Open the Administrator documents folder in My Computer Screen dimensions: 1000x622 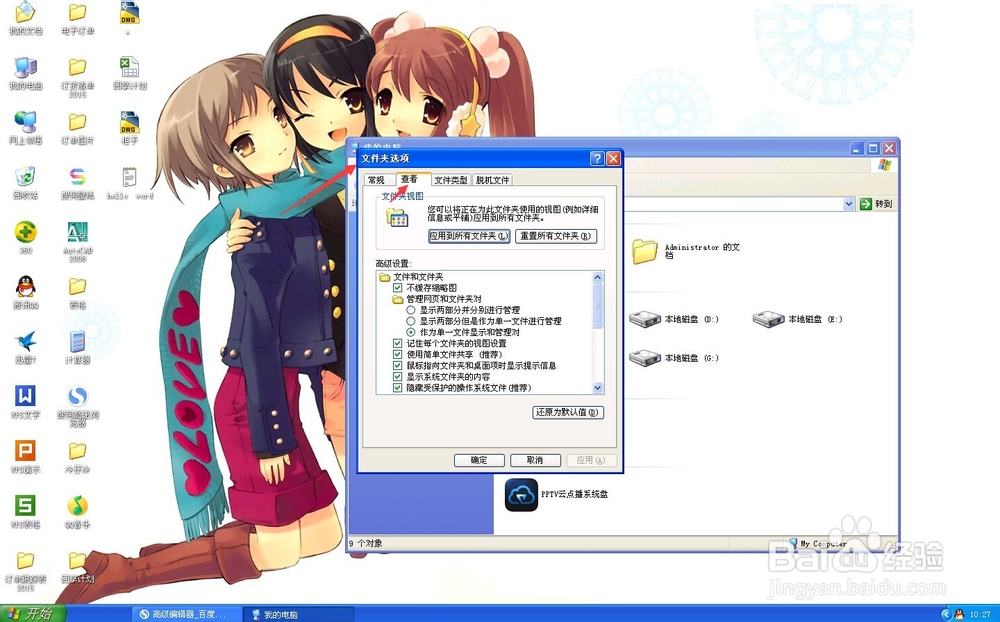pos(686,251)
